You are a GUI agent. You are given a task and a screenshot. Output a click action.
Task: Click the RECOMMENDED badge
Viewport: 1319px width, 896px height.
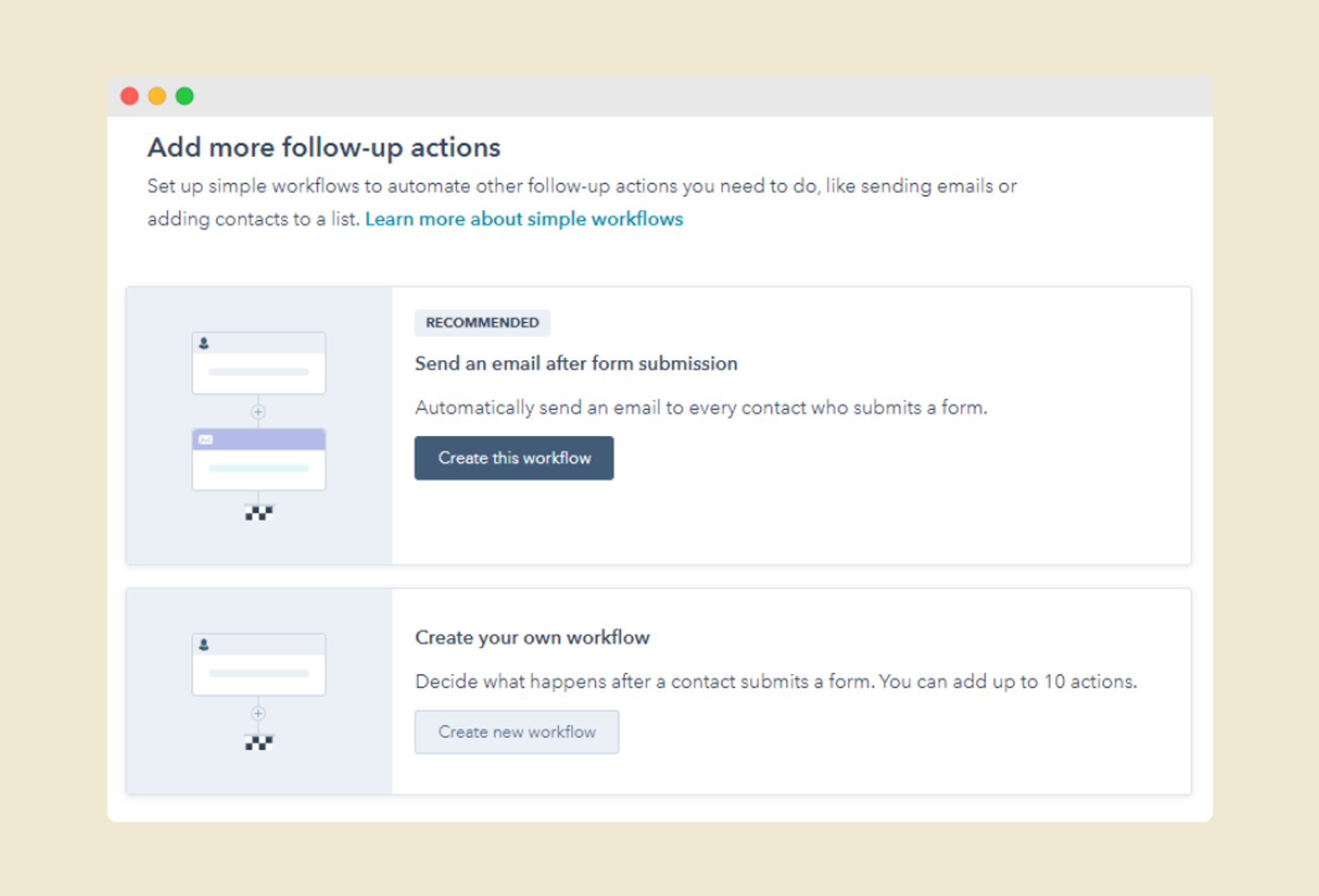(482, 322)
